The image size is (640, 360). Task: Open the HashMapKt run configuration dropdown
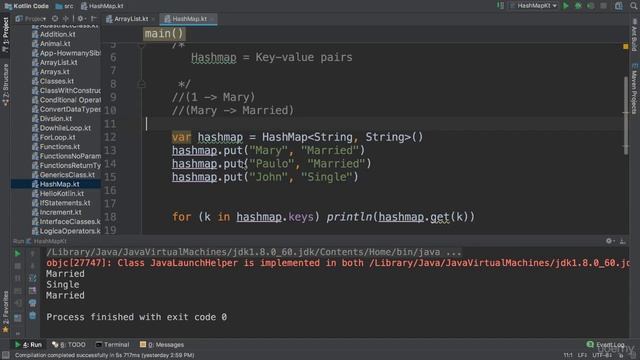tap(533, 6)
